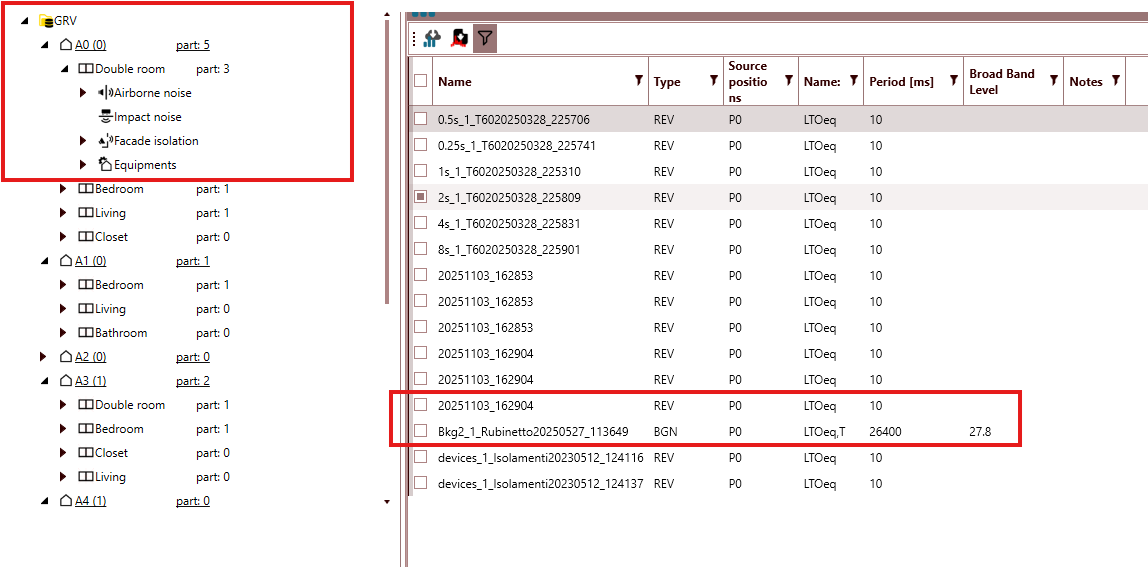Select the 26400 period cell
This screenshot has width=1148, height=567.
click(885, 431)
